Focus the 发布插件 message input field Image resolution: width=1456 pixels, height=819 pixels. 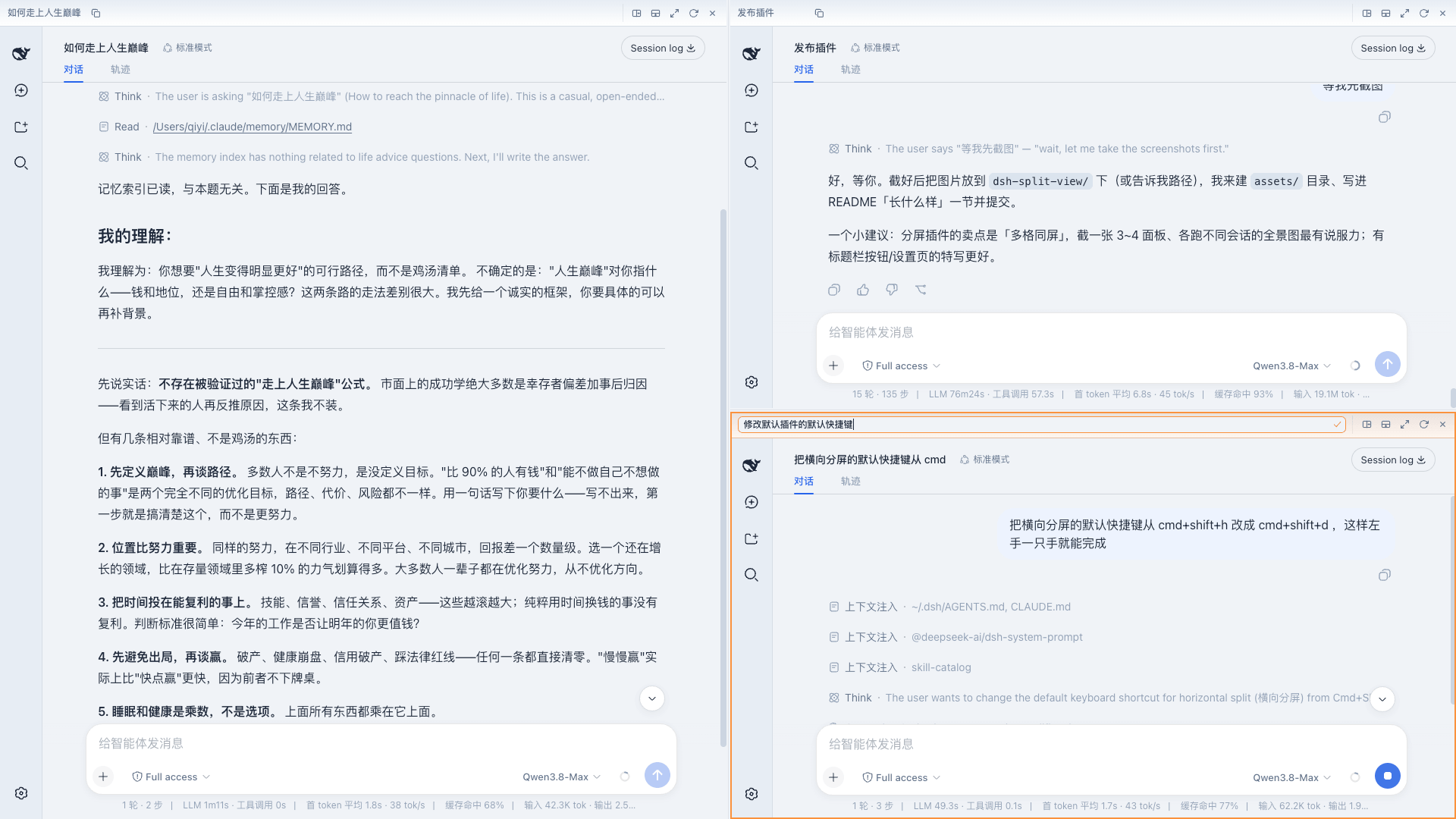click(1112, 332)
